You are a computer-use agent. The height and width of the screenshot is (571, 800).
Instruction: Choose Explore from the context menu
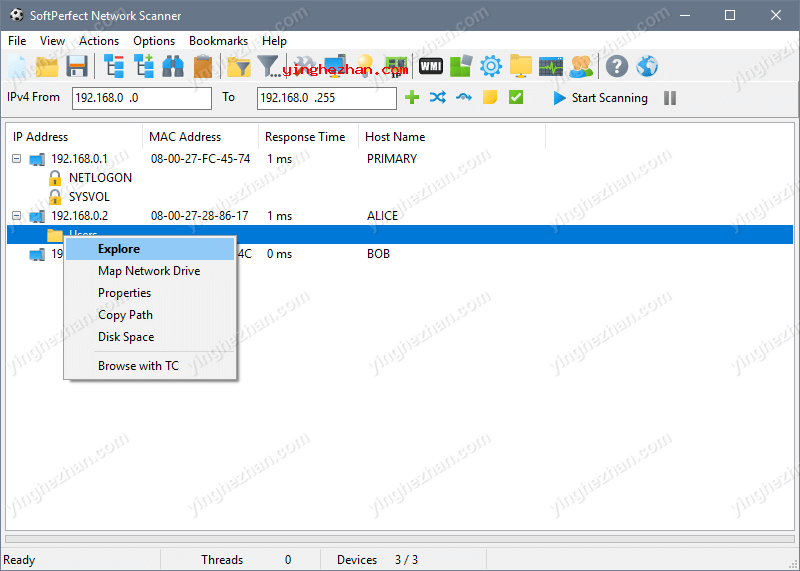pos(150,249)
